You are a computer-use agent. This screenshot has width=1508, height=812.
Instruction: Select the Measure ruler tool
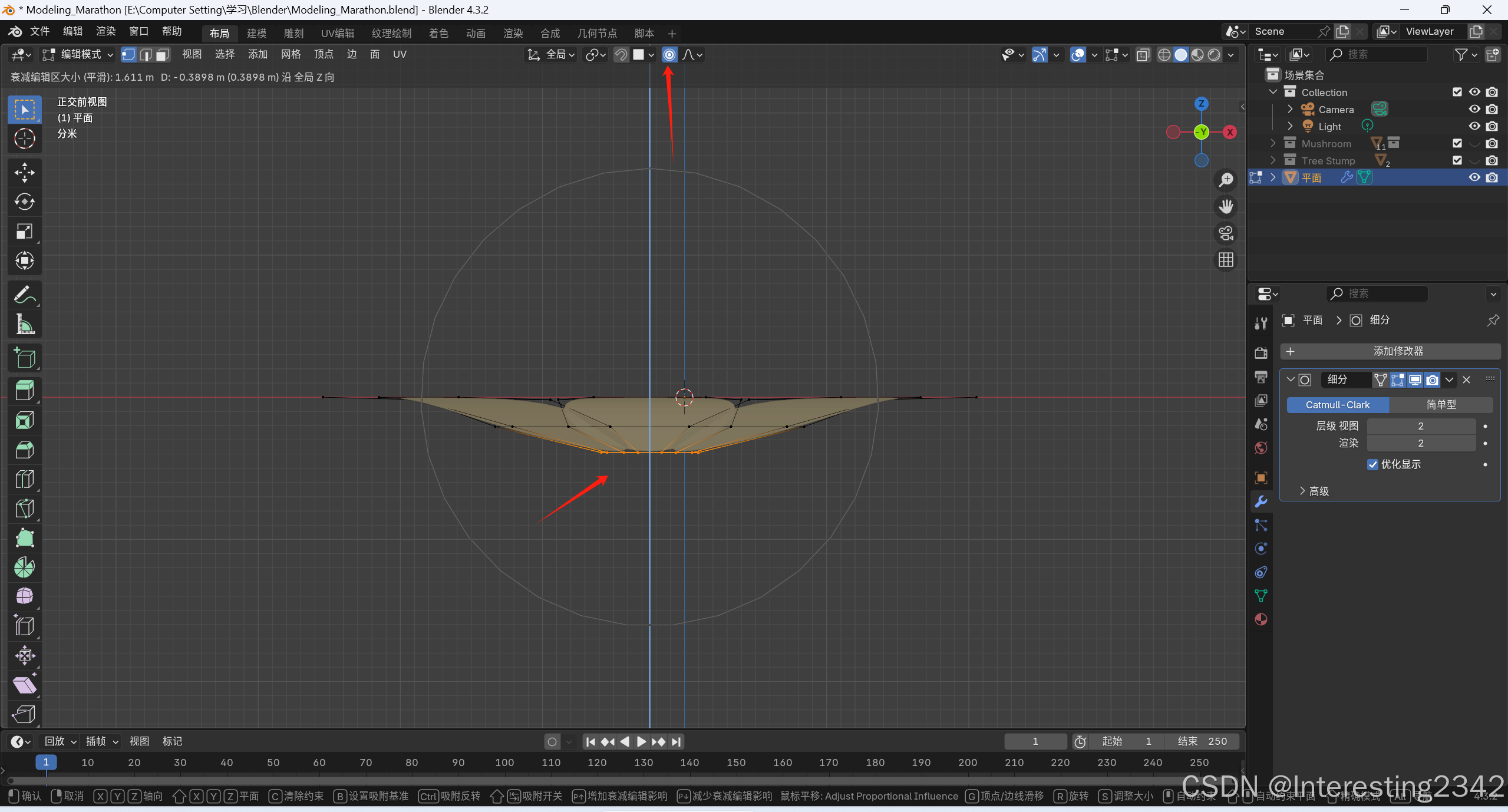pos(24,324)
